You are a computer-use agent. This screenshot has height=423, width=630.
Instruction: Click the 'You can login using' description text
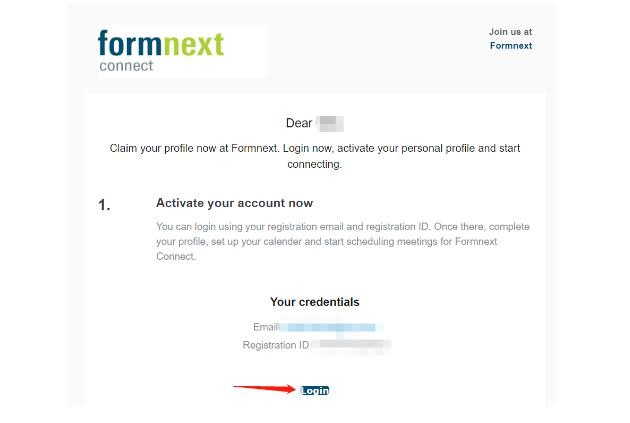(343, 241)
